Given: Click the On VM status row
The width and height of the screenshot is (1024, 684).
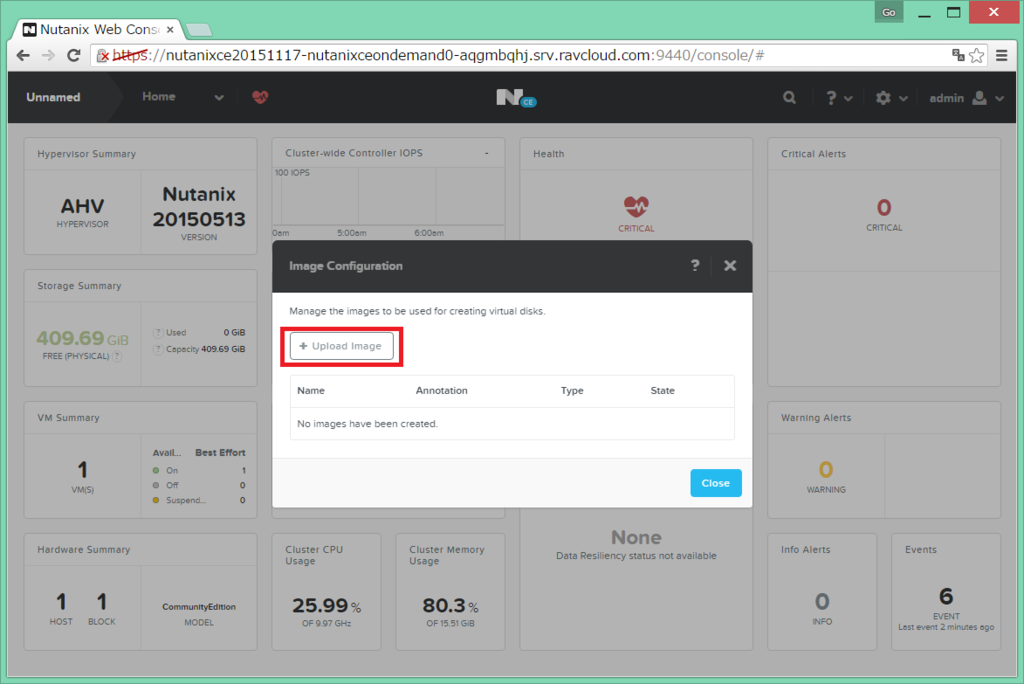Looking at the screenshot, I should click(199, 470).
